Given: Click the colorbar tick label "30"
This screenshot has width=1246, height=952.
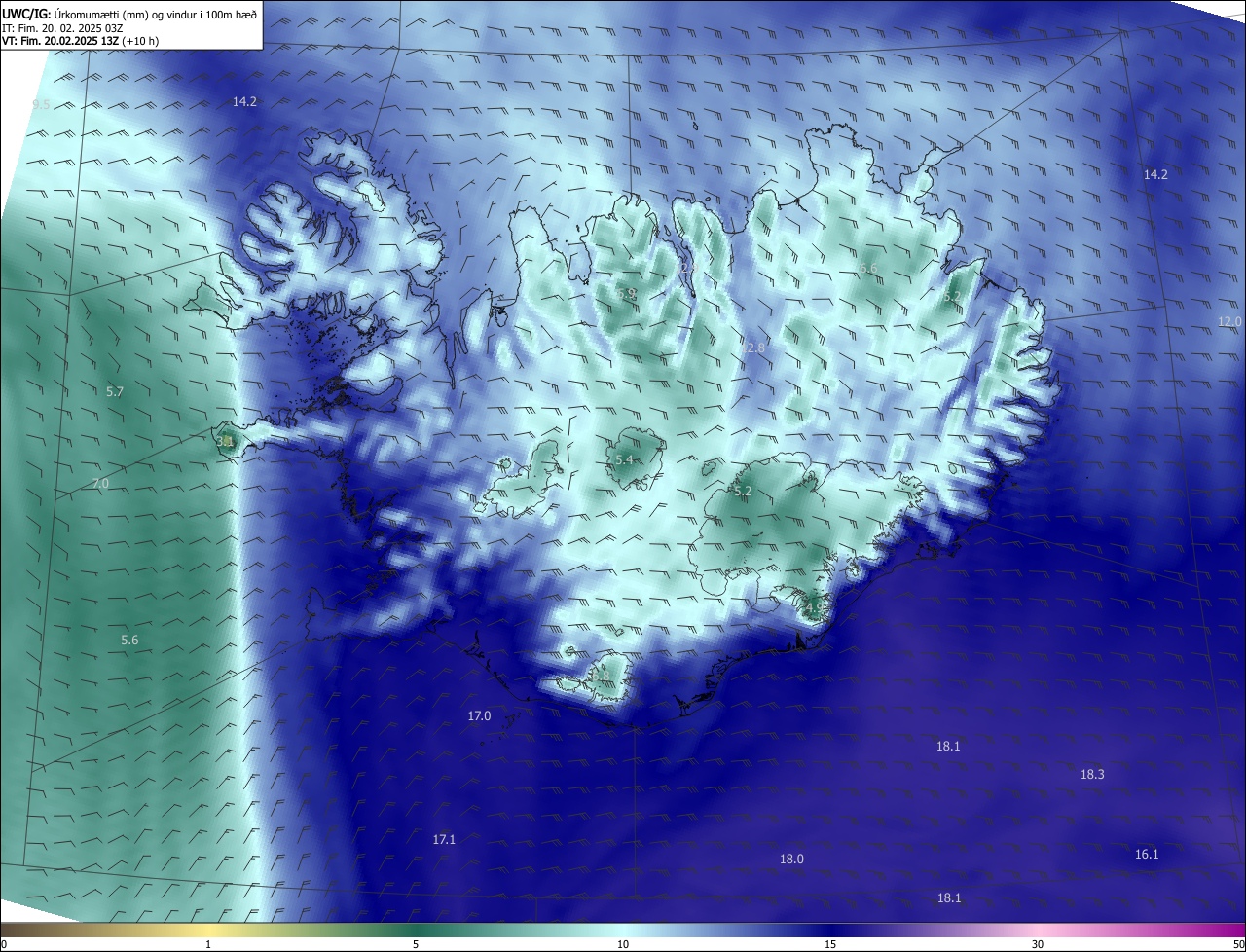Looking at the screenshot, I should [1038, 944].
